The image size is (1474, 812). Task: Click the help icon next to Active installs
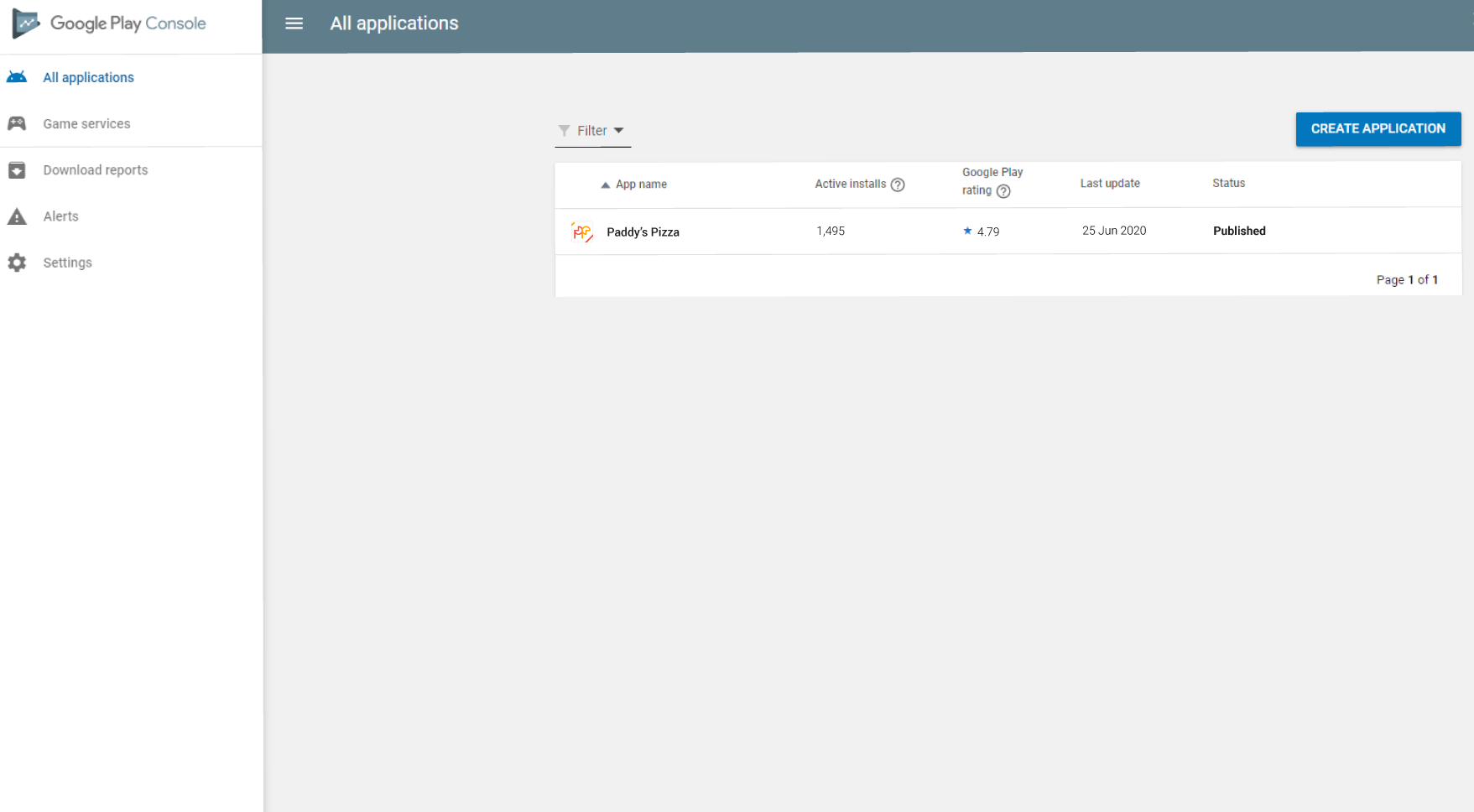pyautogui.click(x=898, y=184)
